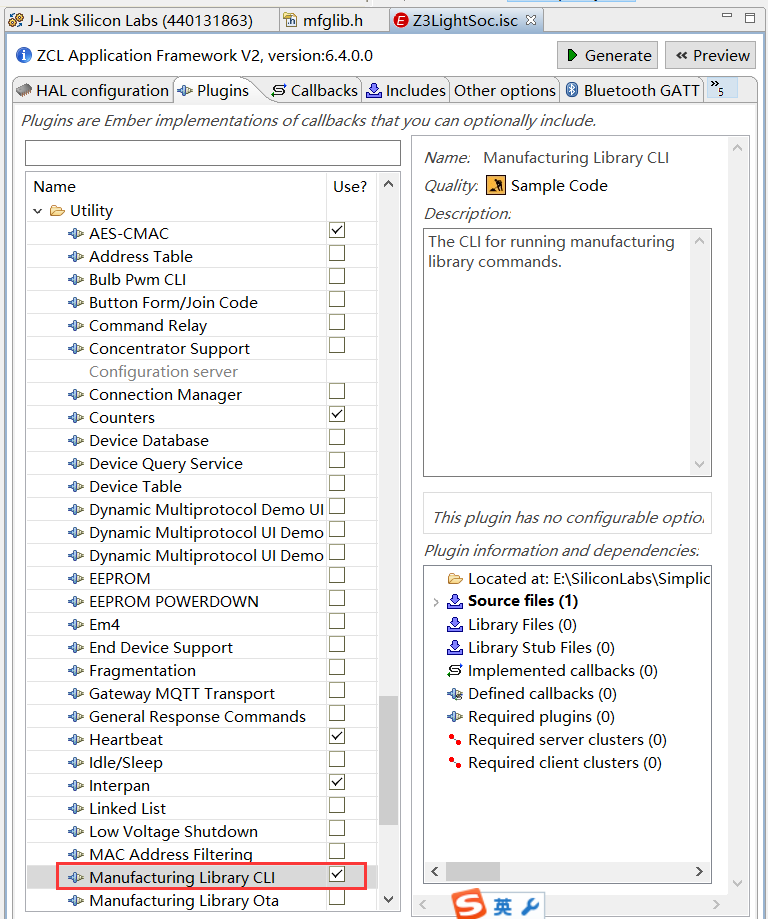This screenshot has width=768, height=919.
Task: Enable the Address Table plugin checkbox
Action: click(337, 253)
